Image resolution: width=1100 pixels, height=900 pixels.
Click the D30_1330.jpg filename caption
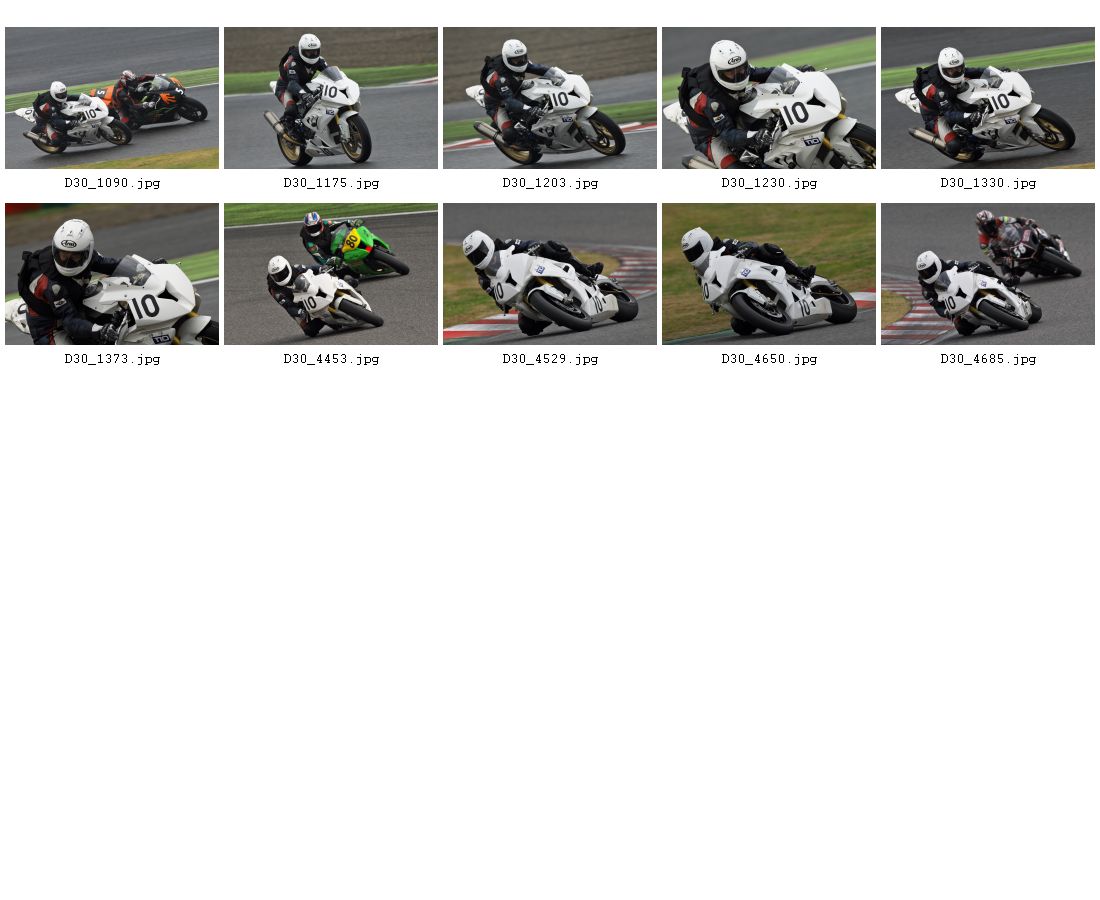click(x=988, y=183)
